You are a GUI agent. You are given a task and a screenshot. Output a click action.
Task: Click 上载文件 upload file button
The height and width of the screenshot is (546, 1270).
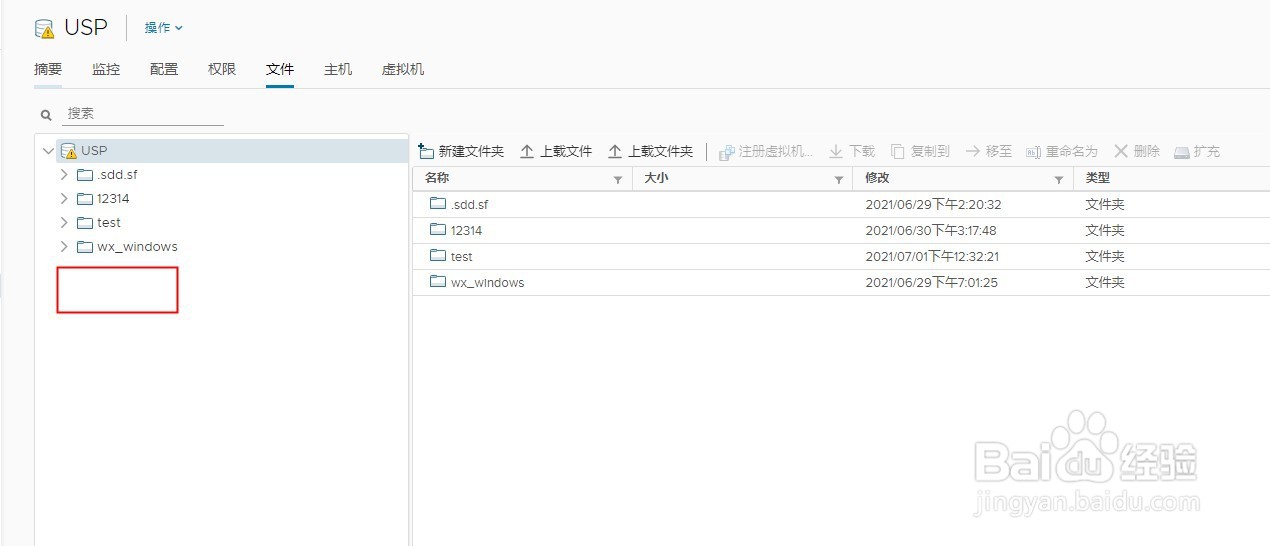(556, 152)
